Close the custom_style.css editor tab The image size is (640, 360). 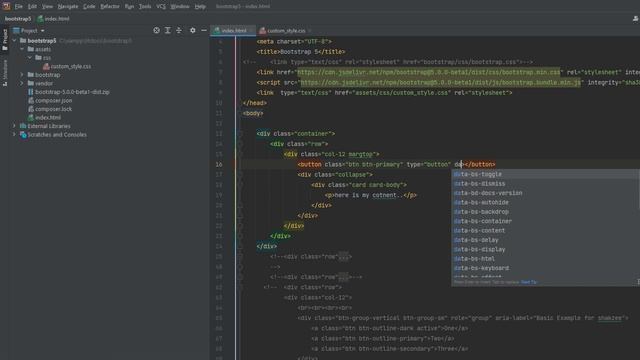click(x=310, y=31)
